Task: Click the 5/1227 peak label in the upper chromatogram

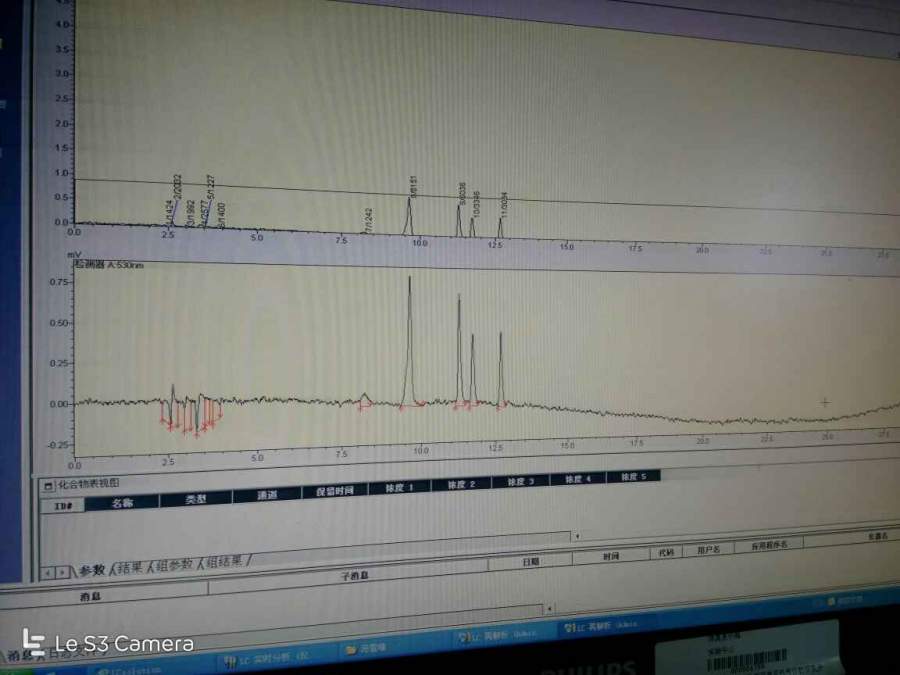Action: (x=211, y=188)
